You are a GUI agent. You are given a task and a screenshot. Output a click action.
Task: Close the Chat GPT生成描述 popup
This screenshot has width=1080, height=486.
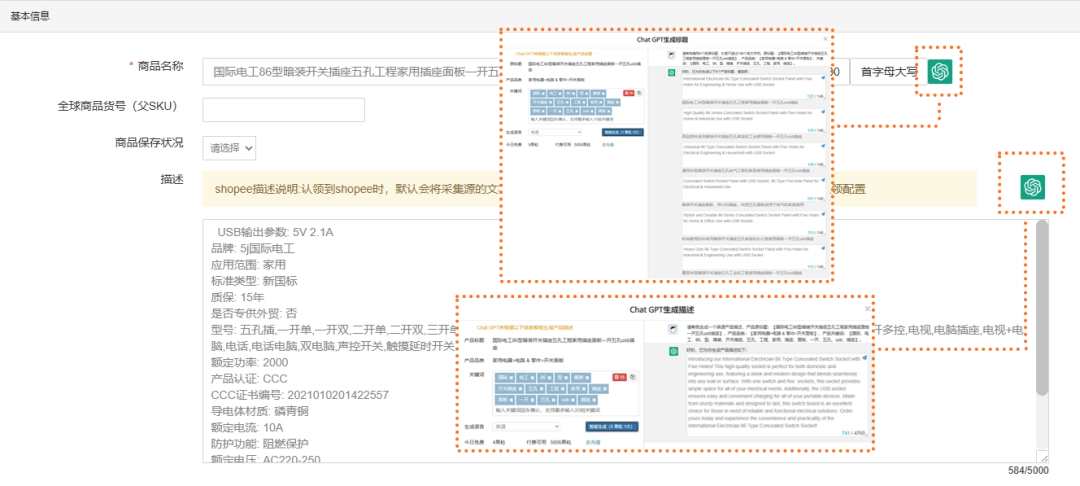point(867,308)
